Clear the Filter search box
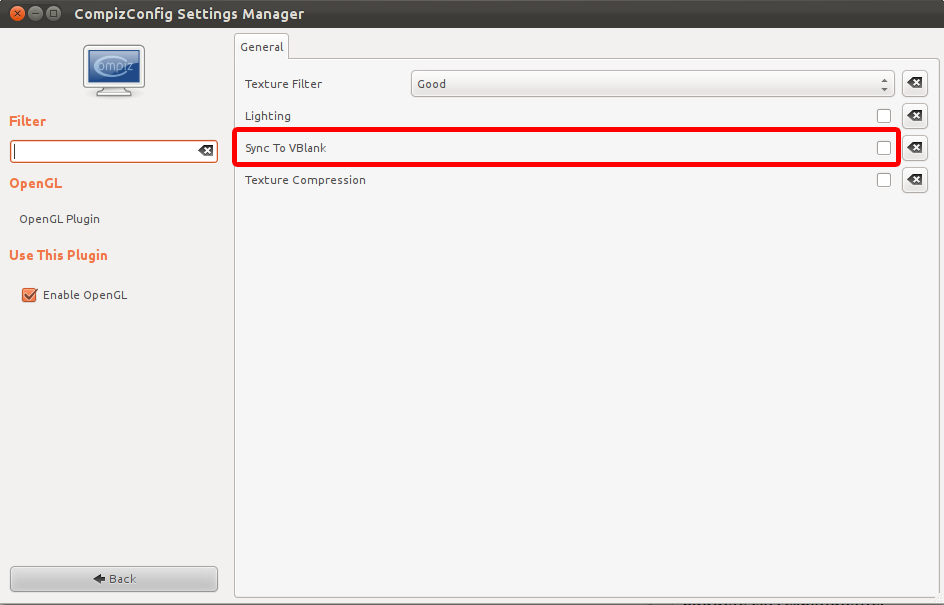 click(x=206, y=151)
